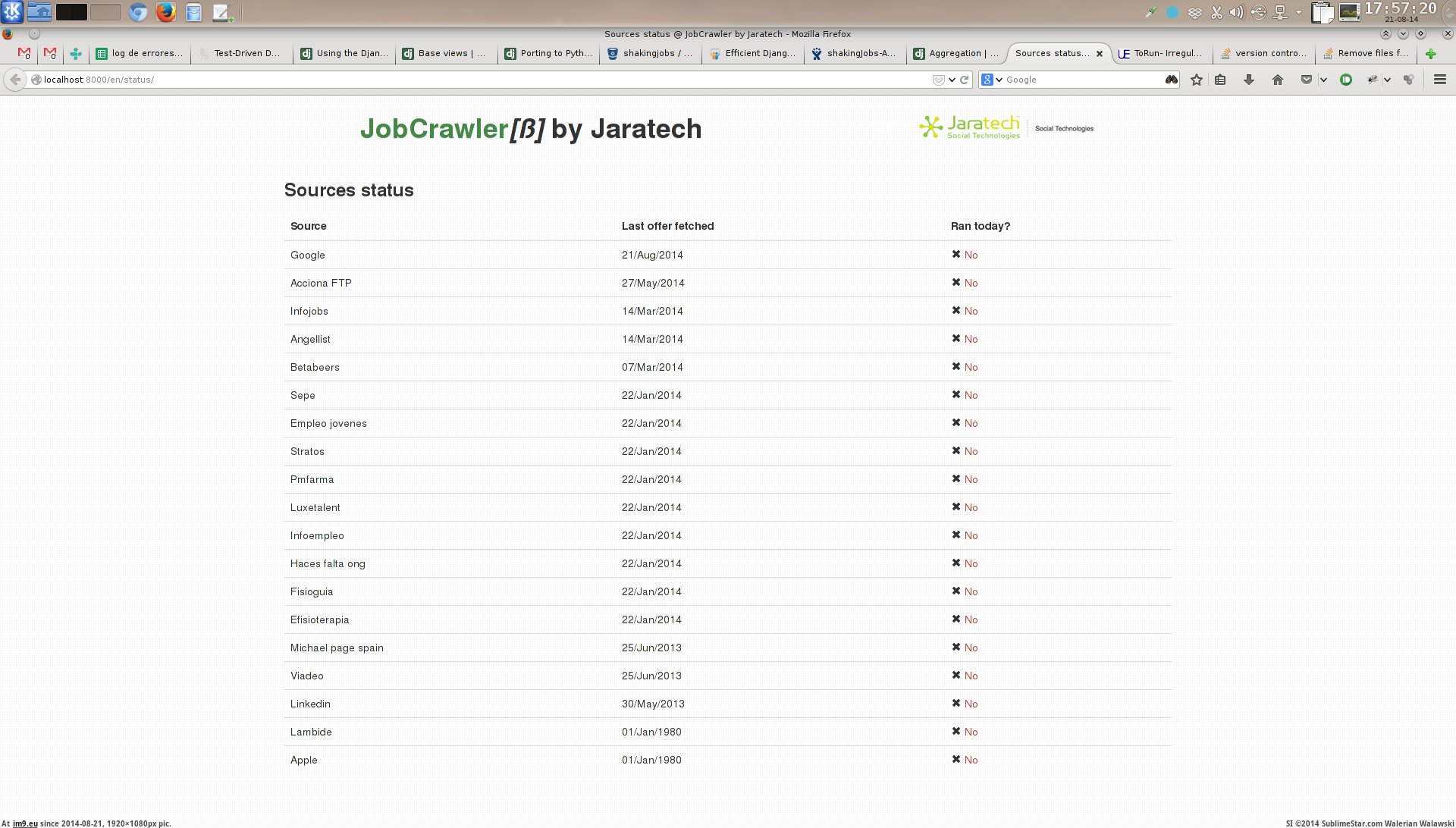1456x828 pixels.
Task: Click the Dropbox tray icon
Action: (x=1195, y=12)
